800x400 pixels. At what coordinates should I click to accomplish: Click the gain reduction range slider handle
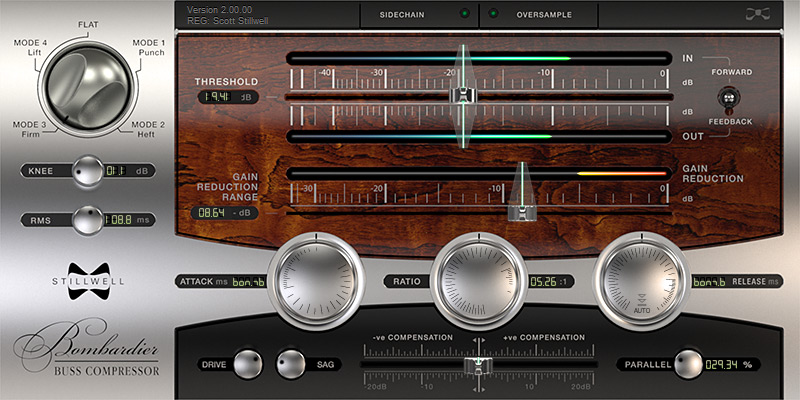click(522, 211)
